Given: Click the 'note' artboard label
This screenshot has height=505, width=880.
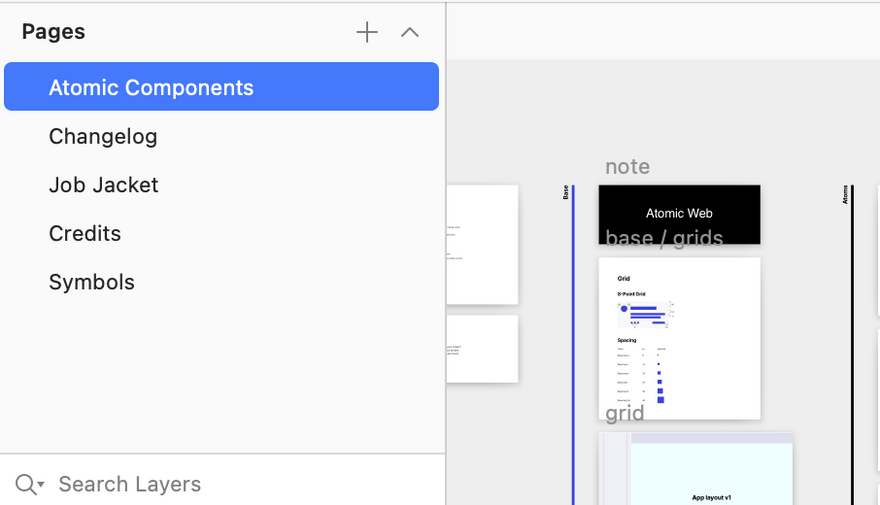Looking at the screenshot, I should click(x=627, y=167).
